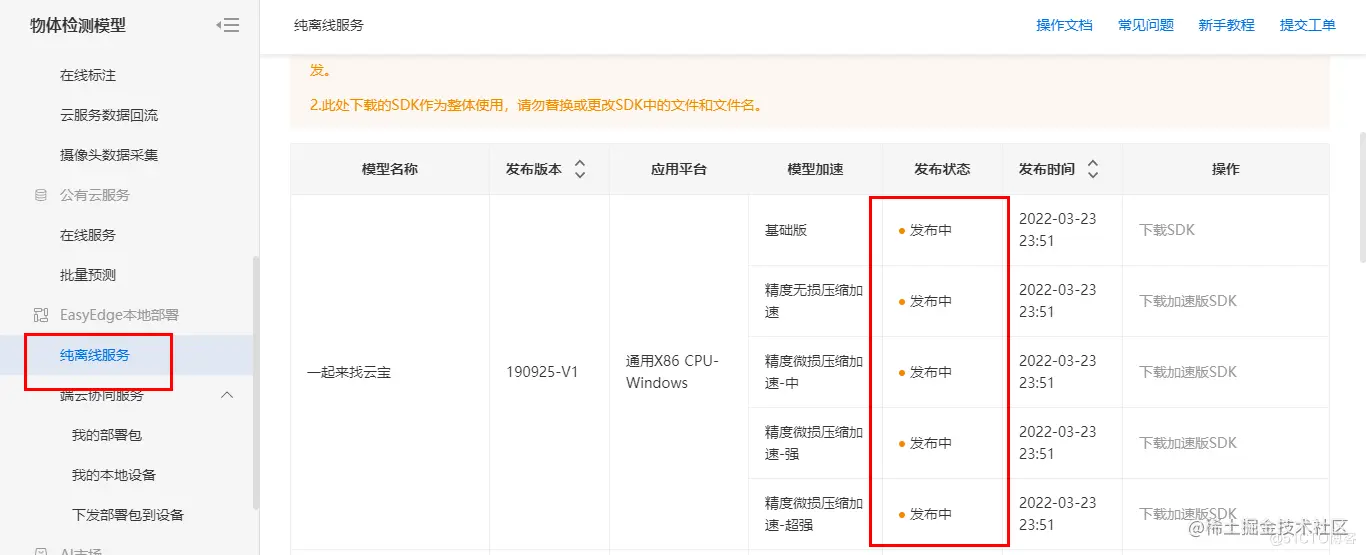Click 发布中 status in 精度微损压缩加速-中 row

tap(931, 372)
